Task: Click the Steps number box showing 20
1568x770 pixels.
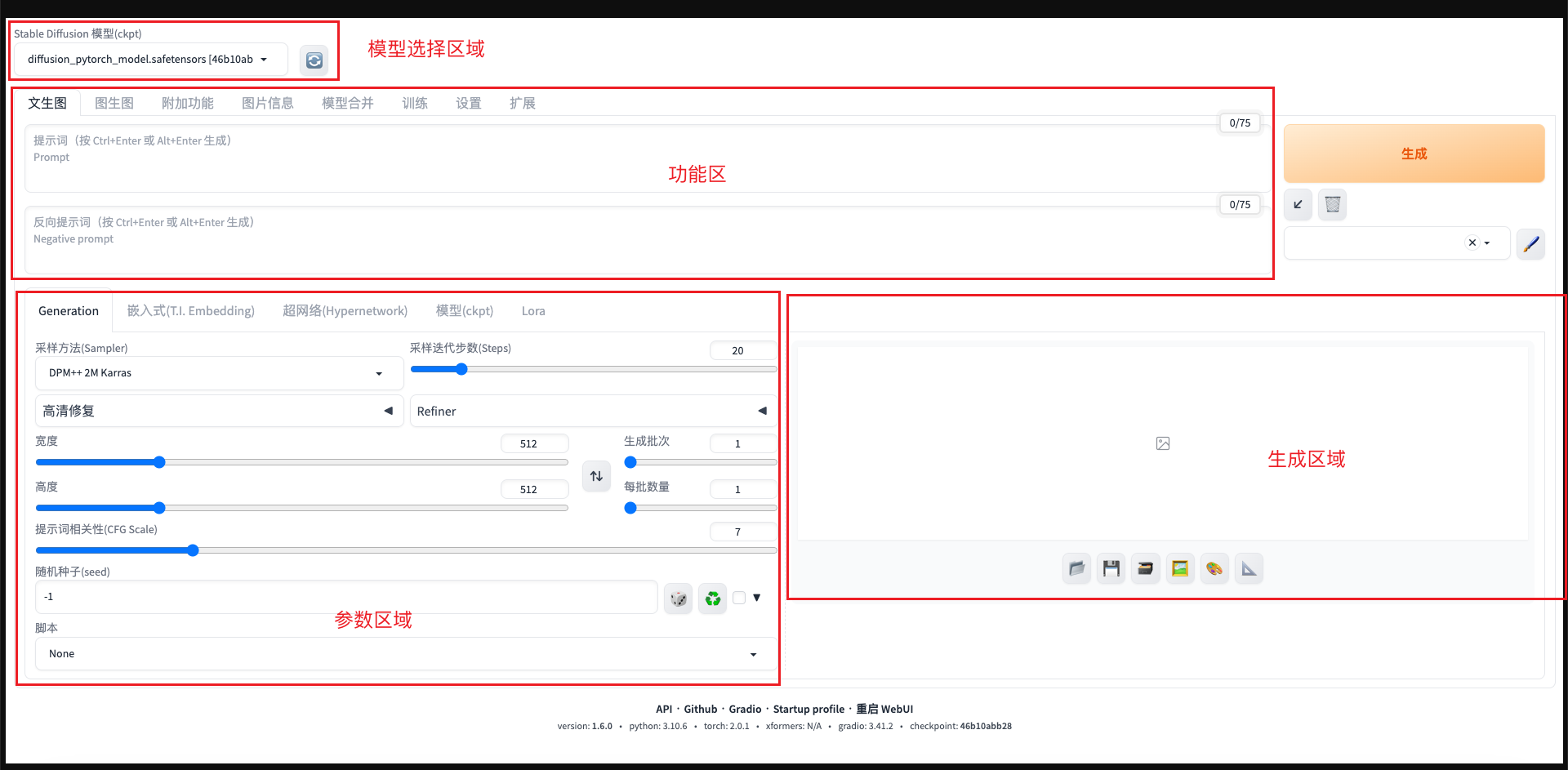Action: (x=743, y=350)
